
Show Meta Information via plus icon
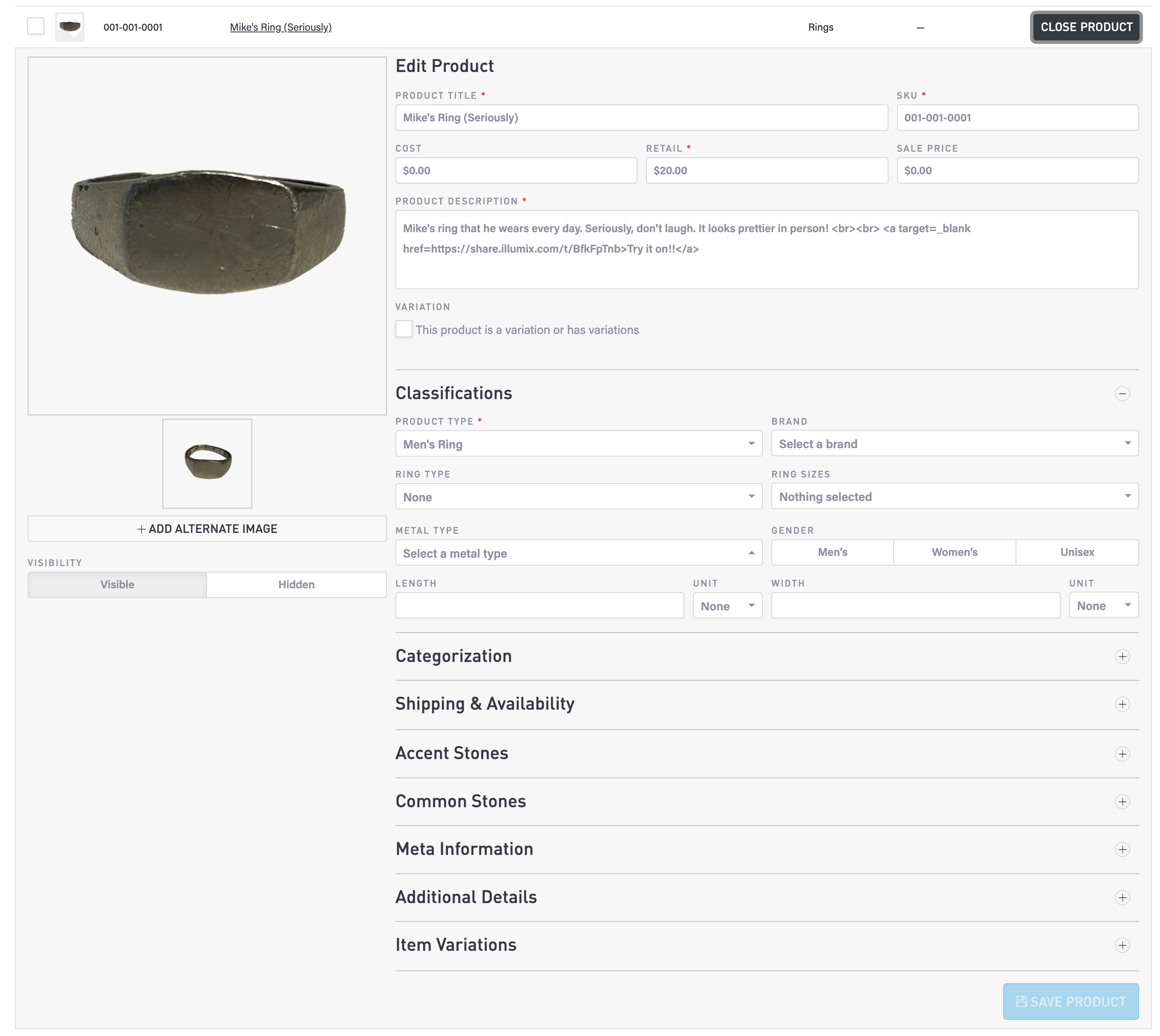(x=1121, y=849)
